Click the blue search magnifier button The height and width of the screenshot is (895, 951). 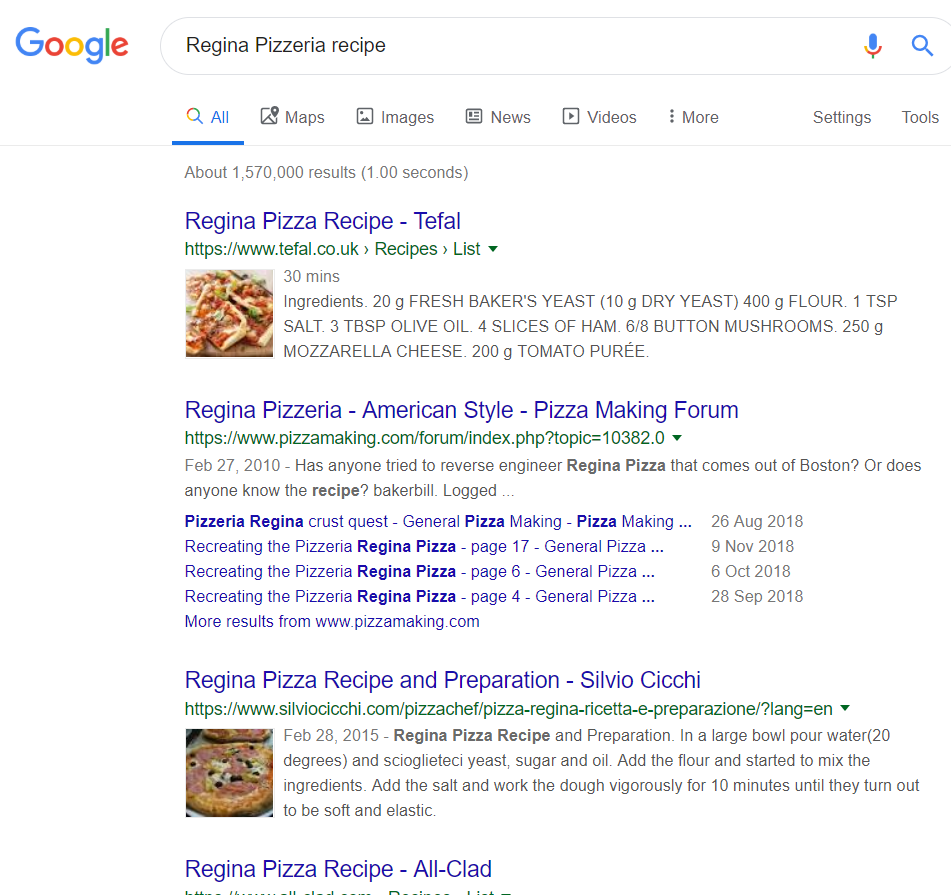tap(922, 45)
